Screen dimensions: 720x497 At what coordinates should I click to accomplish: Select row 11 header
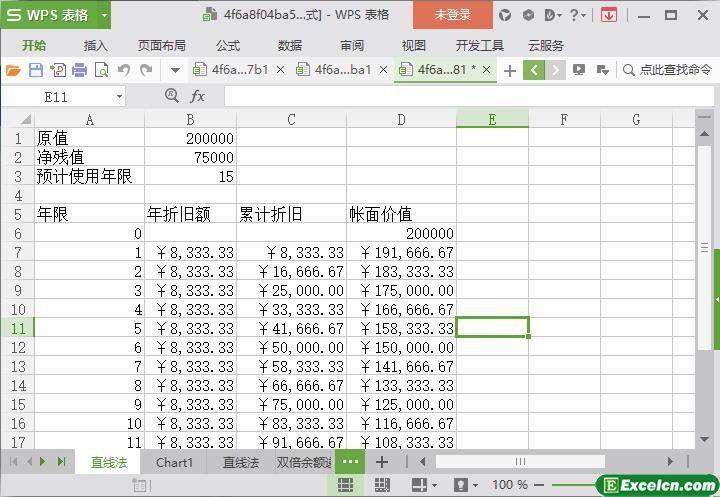tap(18, 328)
